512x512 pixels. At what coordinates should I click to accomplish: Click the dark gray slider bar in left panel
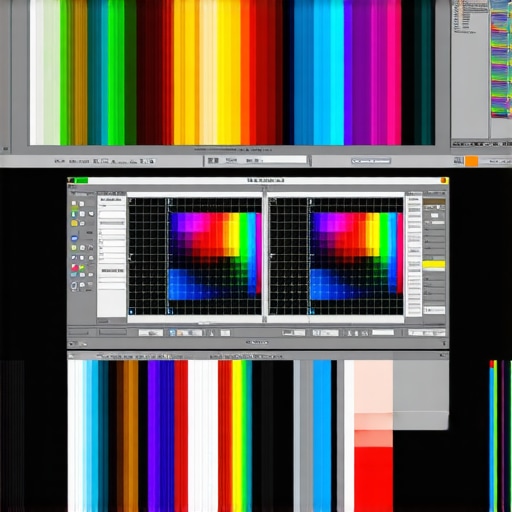tap(112, 223)
